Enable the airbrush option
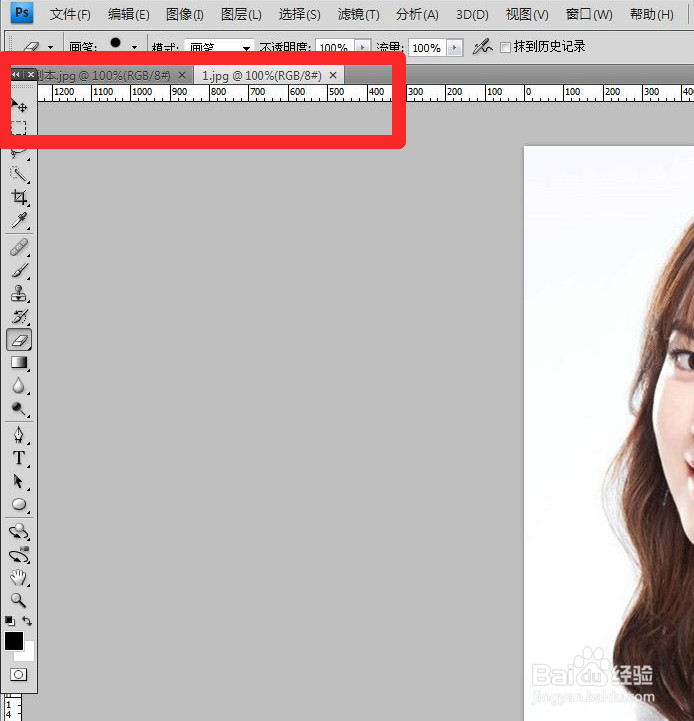The width and height of the screenshot is (694, 721). [482, 47]
